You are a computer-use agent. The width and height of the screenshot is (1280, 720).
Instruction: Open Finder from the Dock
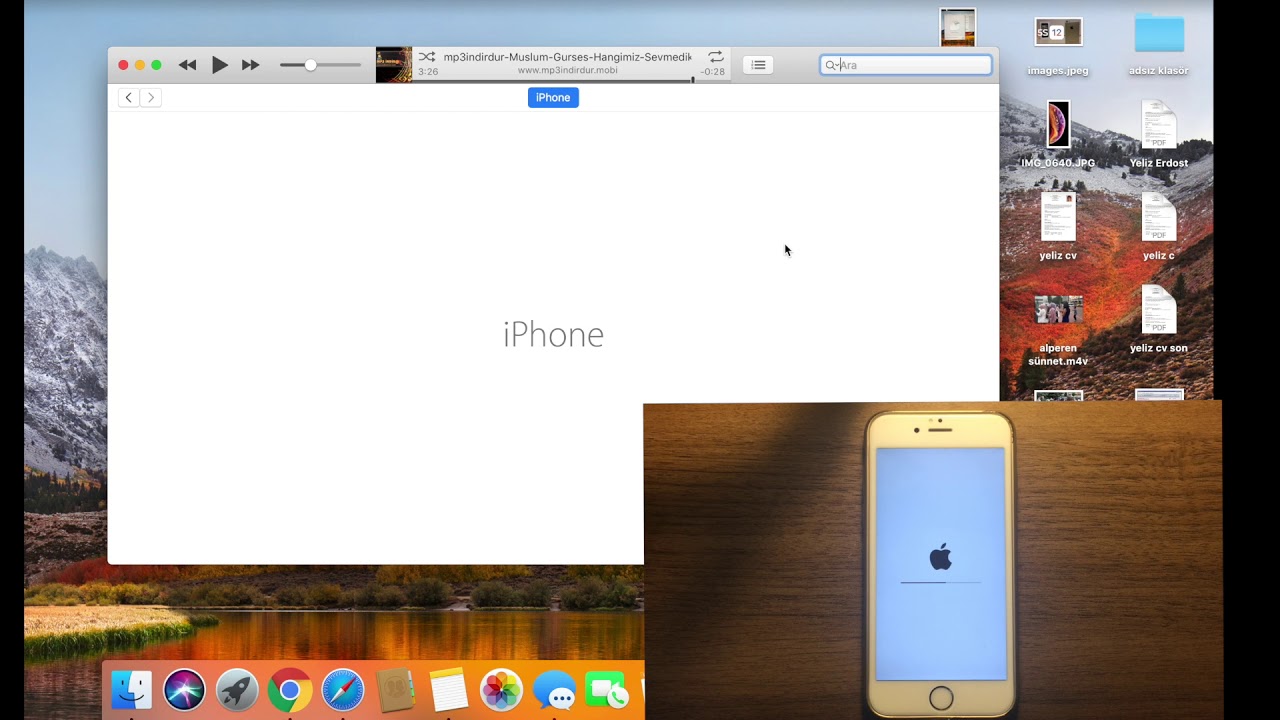coord(132,690)
